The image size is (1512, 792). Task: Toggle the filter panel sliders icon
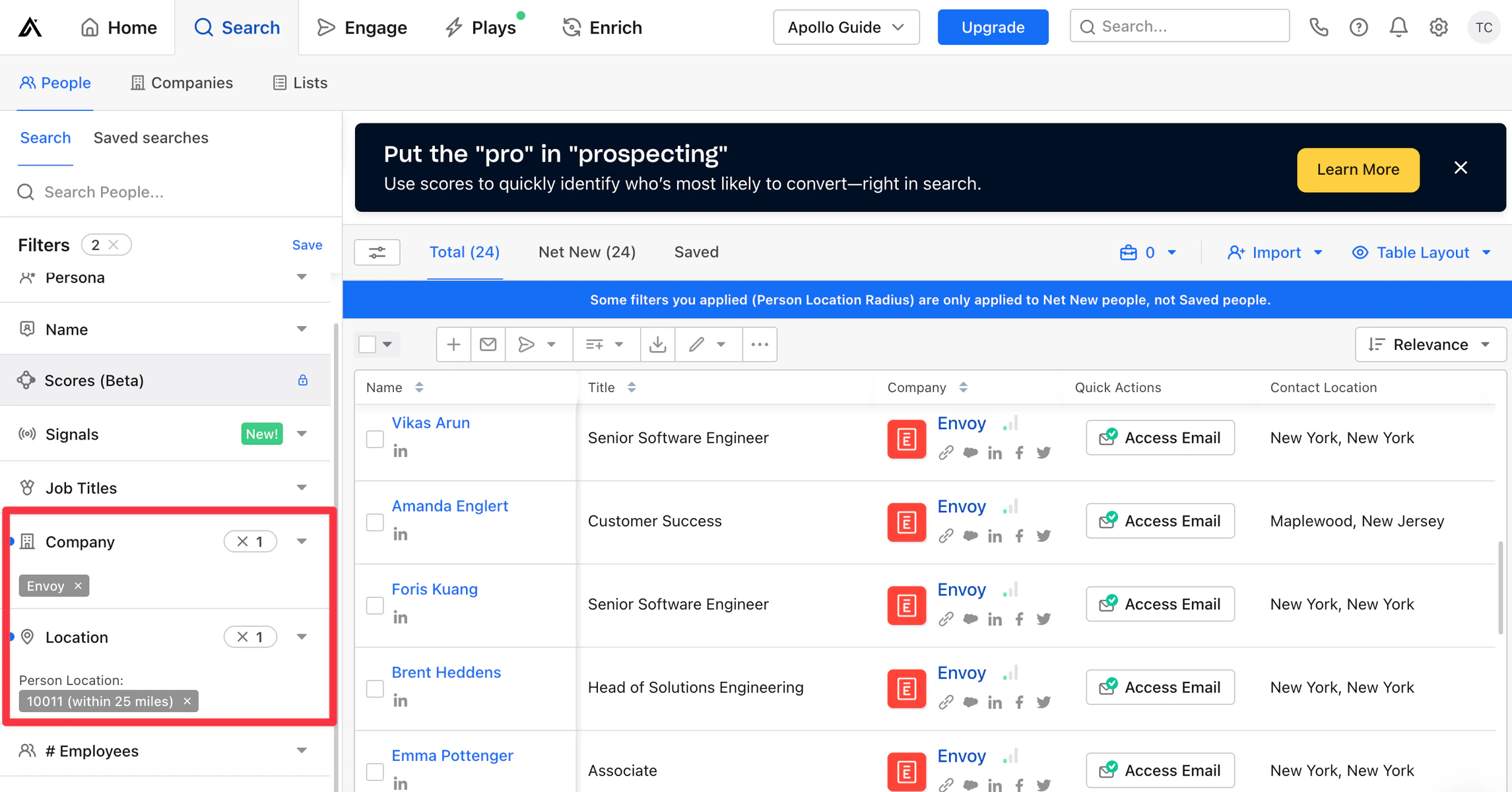(x=377, y=252)
